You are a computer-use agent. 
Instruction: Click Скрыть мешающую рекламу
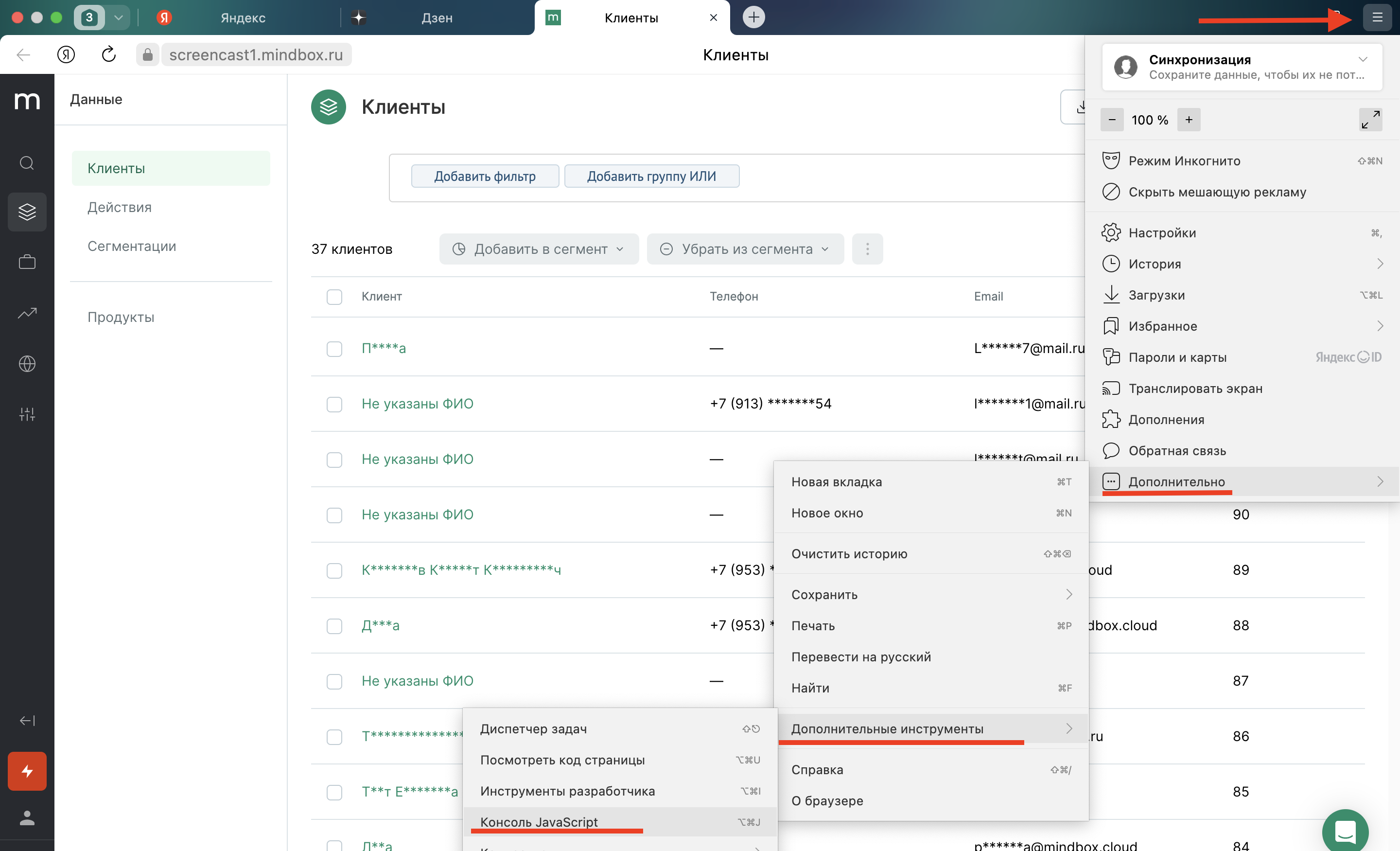point(1242,192)
